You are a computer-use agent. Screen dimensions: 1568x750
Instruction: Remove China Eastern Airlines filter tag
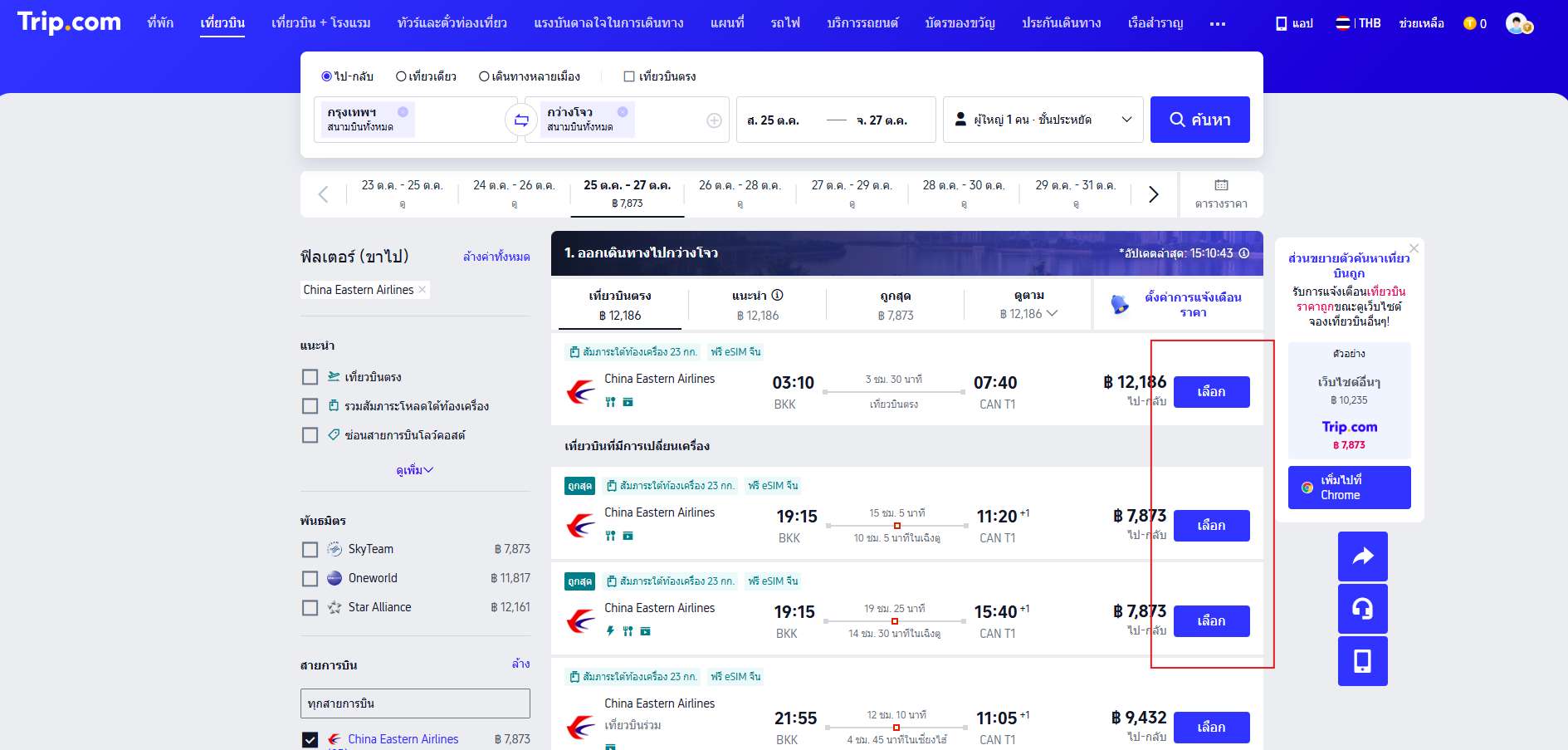click(x=423, y=290)
